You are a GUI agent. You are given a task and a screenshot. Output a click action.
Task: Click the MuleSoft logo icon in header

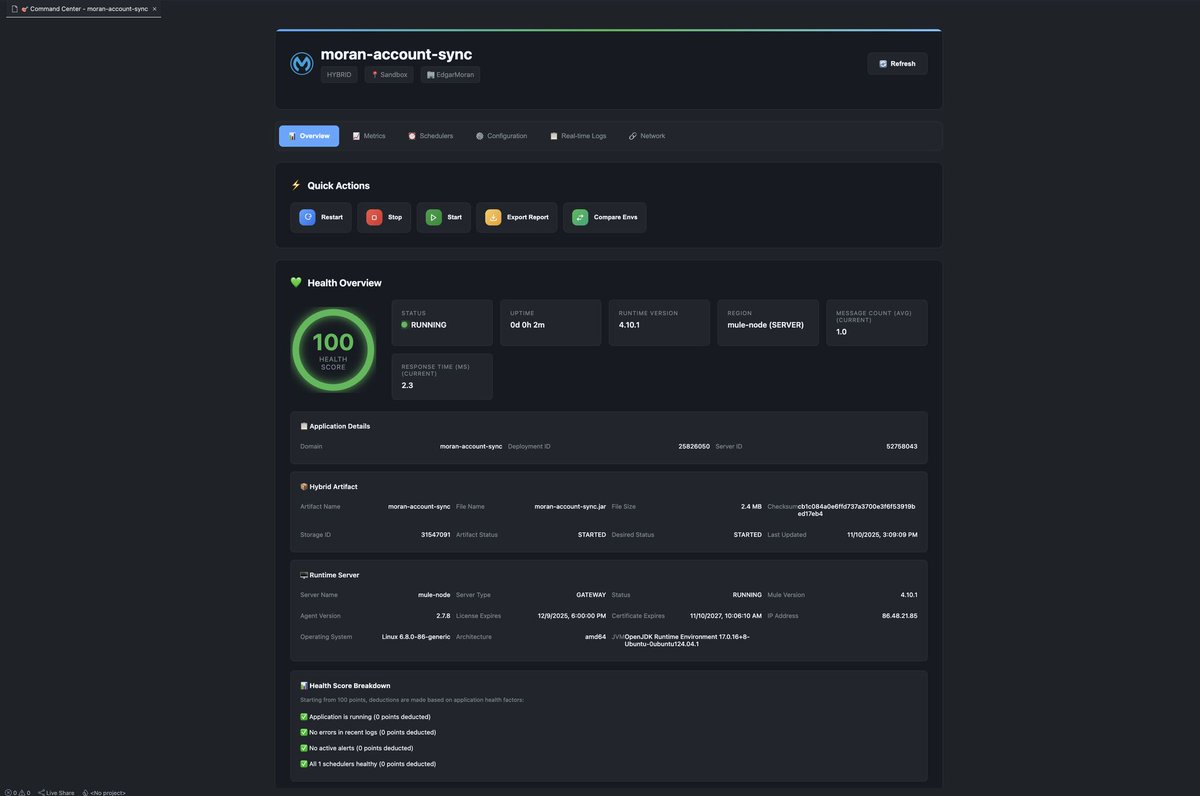pos(301,64)
